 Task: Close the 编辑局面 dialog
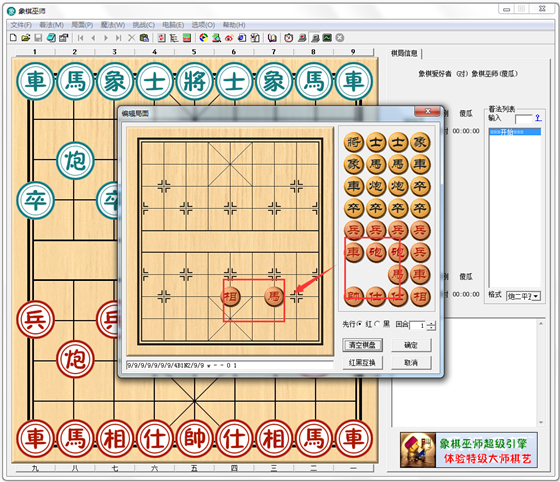click(427, 111)
